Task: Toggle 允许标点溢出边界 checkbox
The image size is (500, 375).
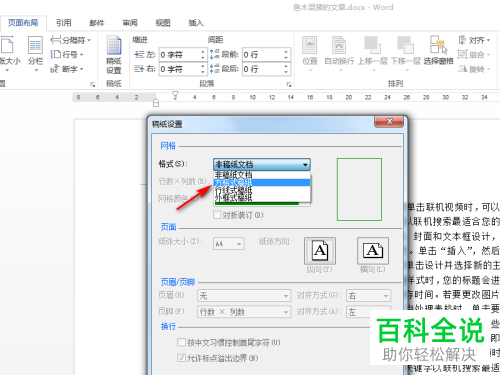Action: [181, 358]
